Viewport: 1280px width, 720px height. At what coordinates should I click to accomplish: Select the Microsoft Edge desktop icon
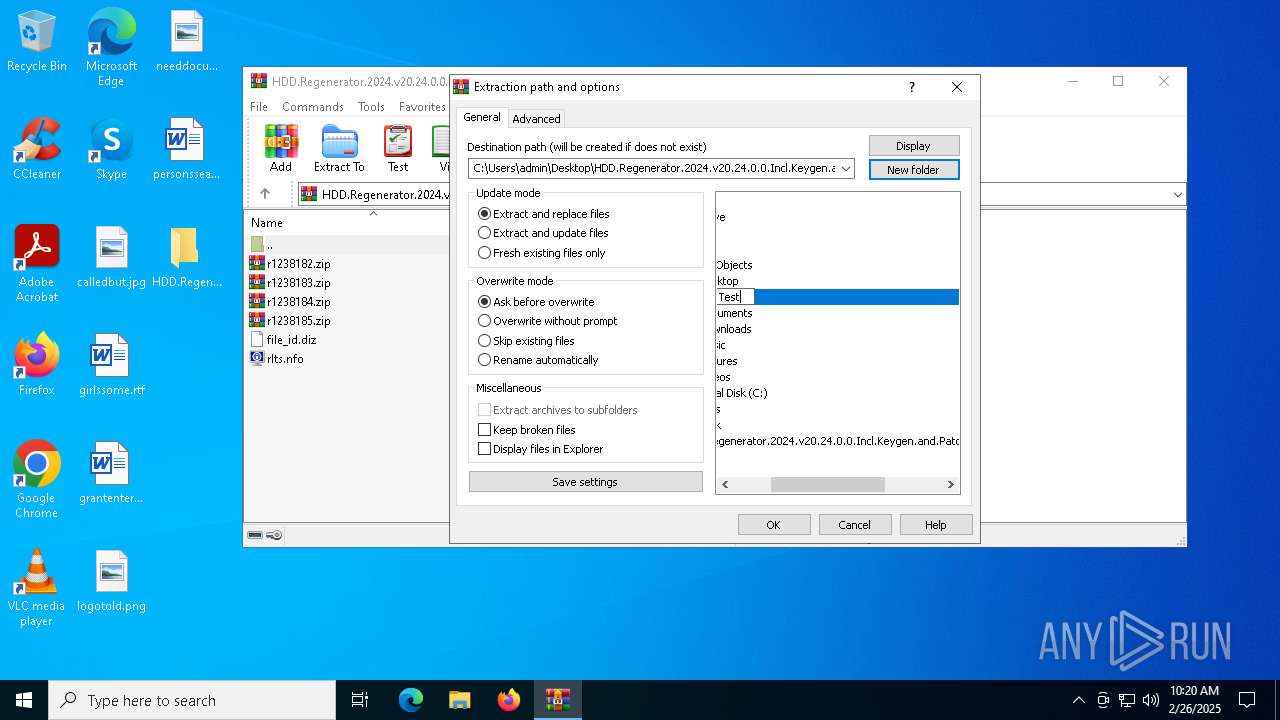pos(111,48)
